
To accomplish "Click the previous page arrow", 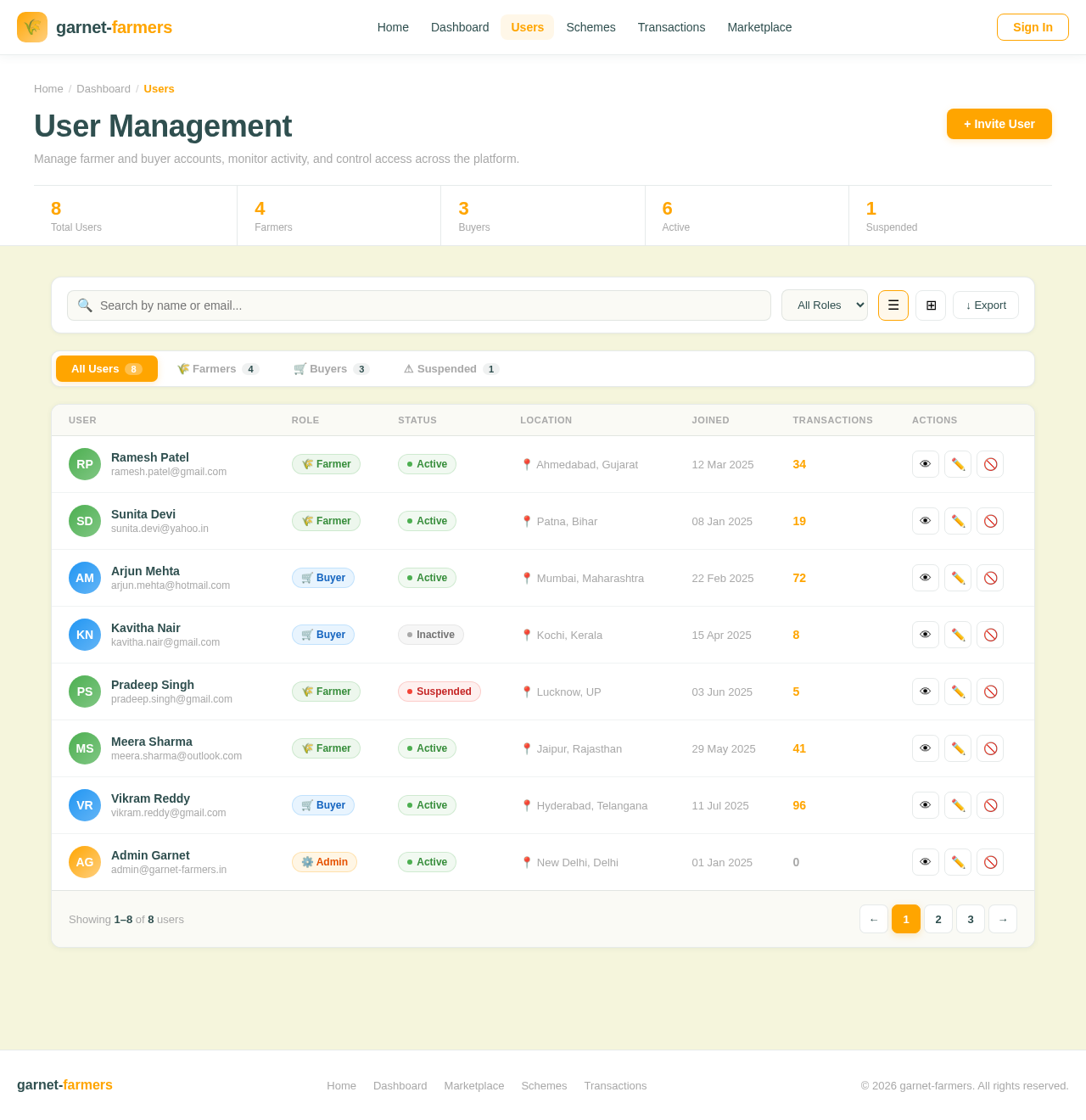I will coord(874,919).
